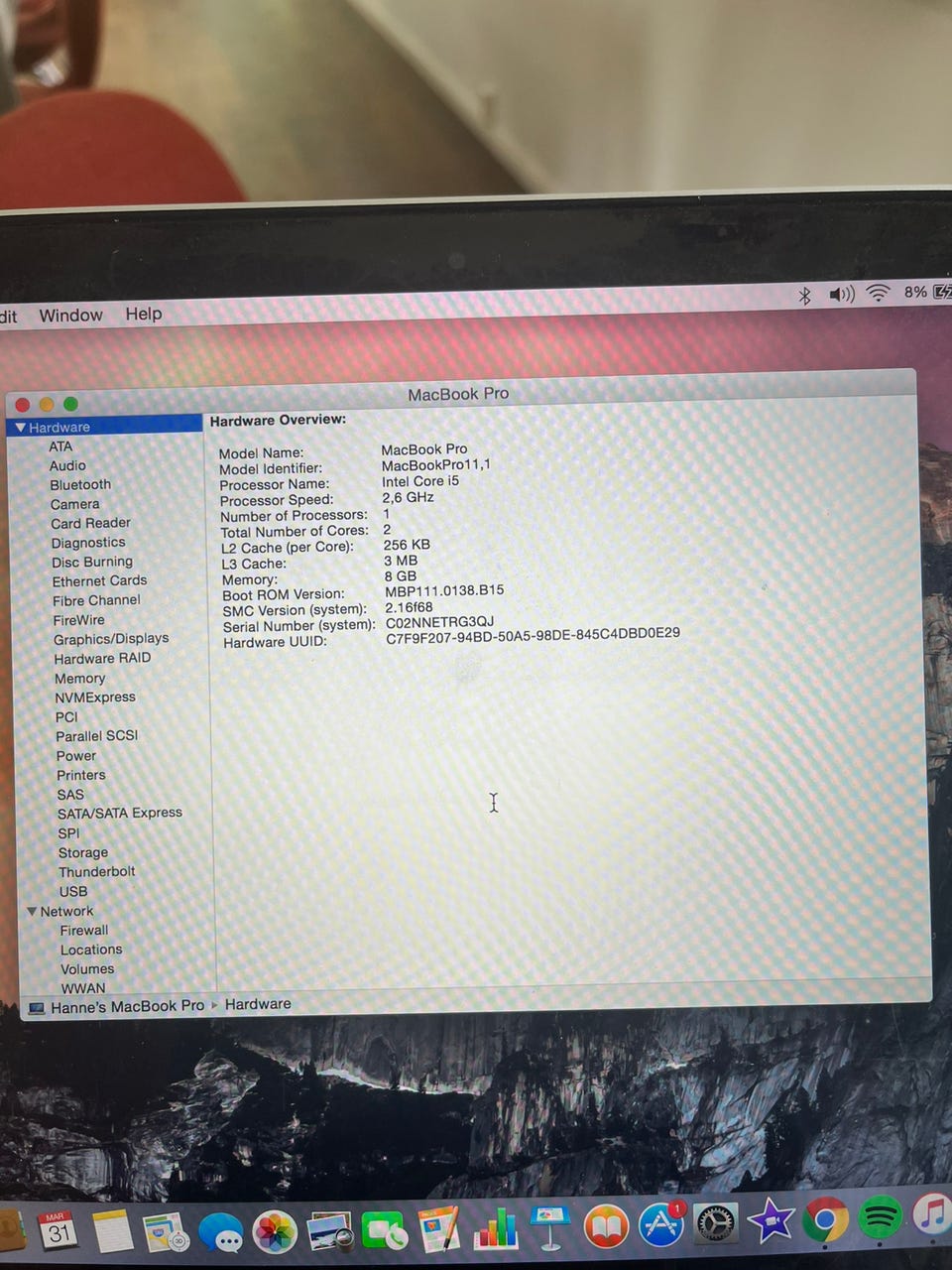Select Camera in the sidebar
952x1270 pixels.
74,504
